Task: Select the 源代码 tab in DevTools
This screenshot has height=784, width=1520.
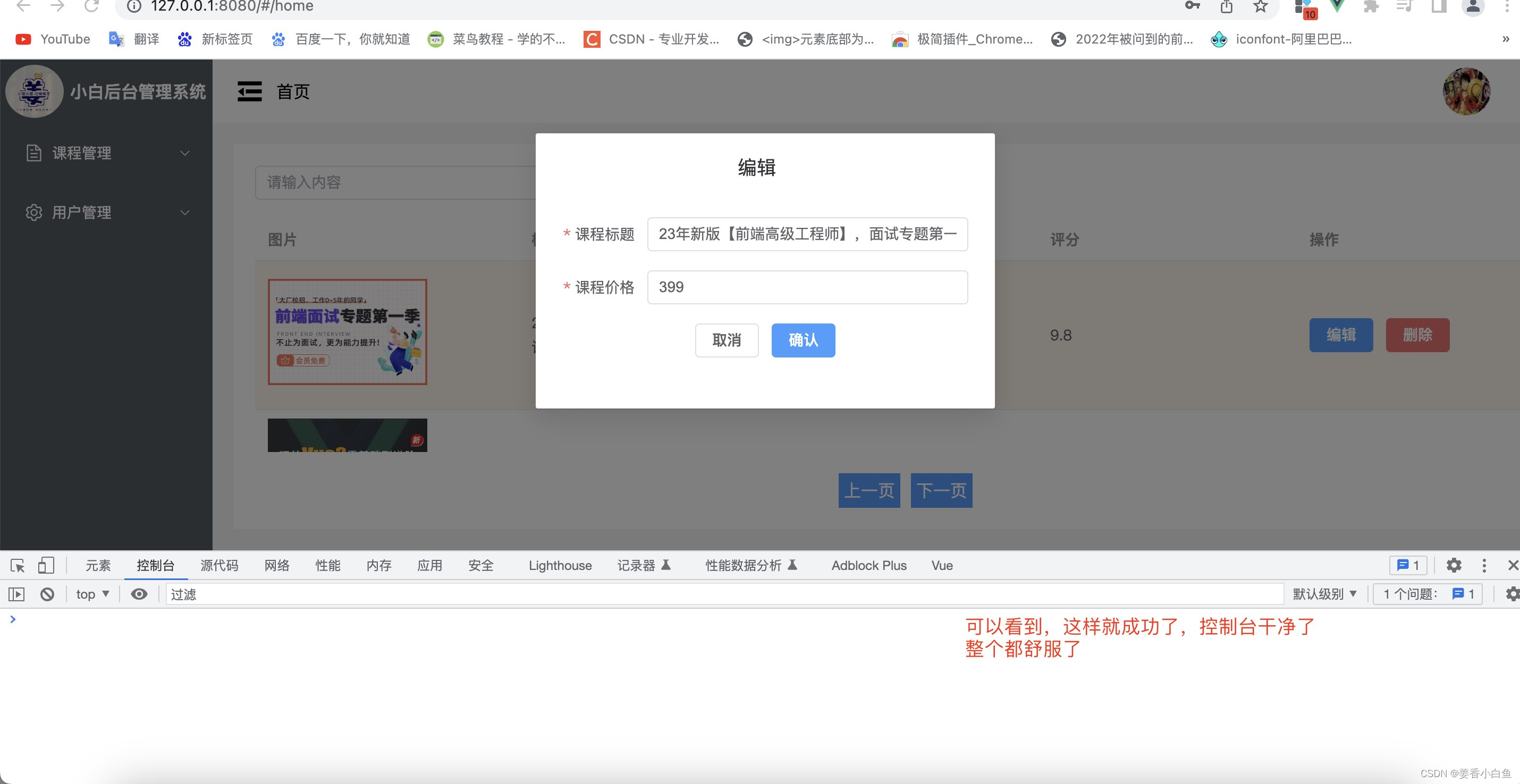Action: (x=218, y=566)
